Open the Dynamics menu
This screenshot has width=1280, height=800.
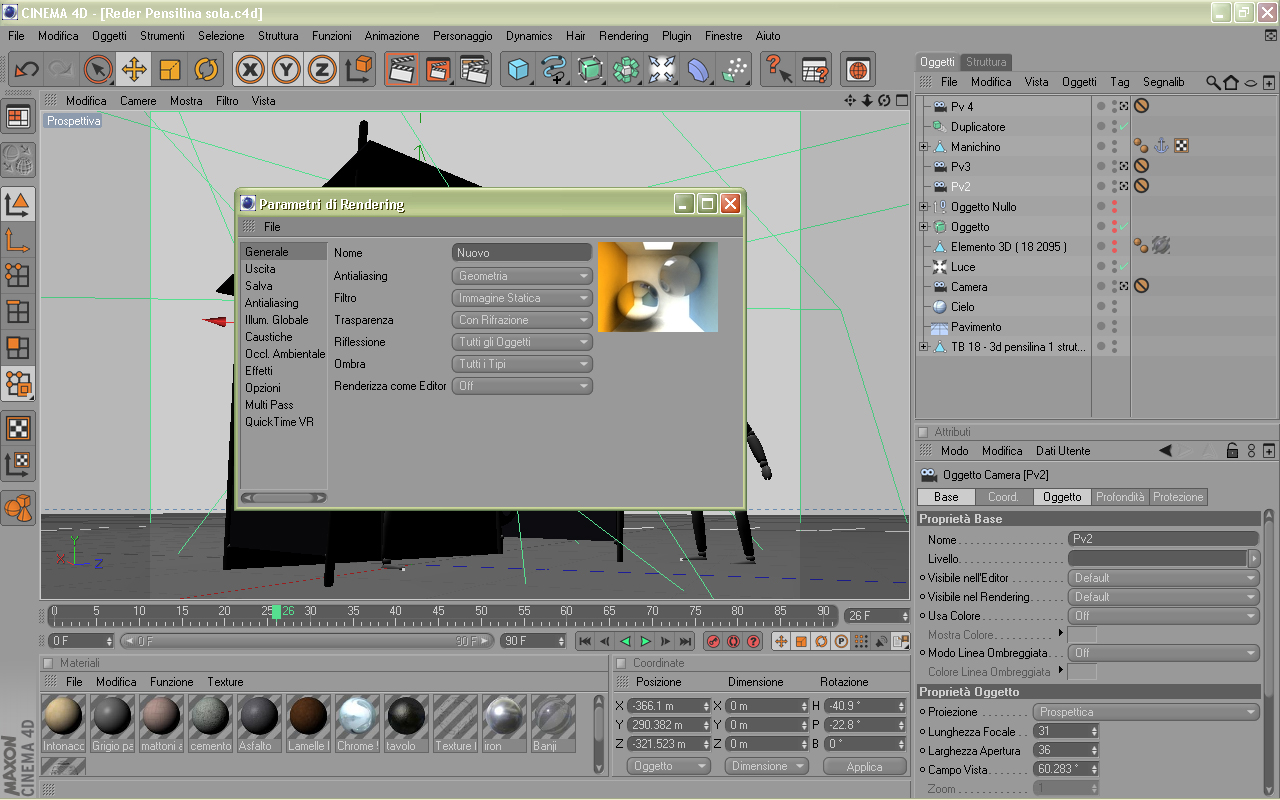click(529, 36)
